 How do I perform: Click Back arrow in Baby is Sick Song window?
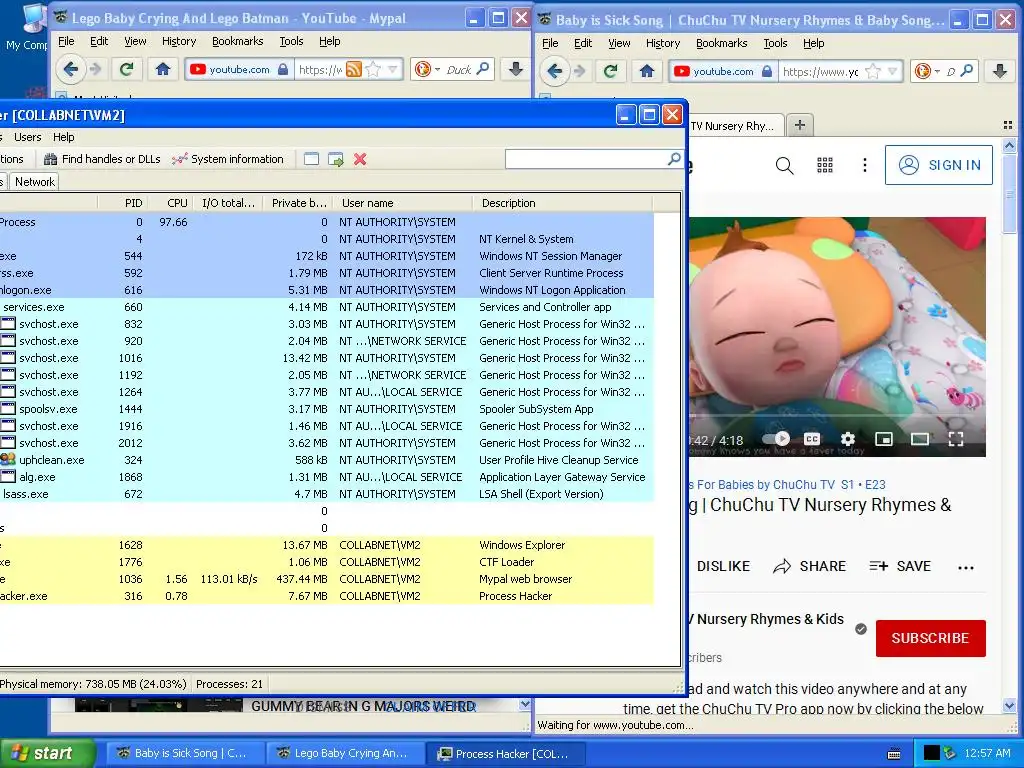pos(554,71)
